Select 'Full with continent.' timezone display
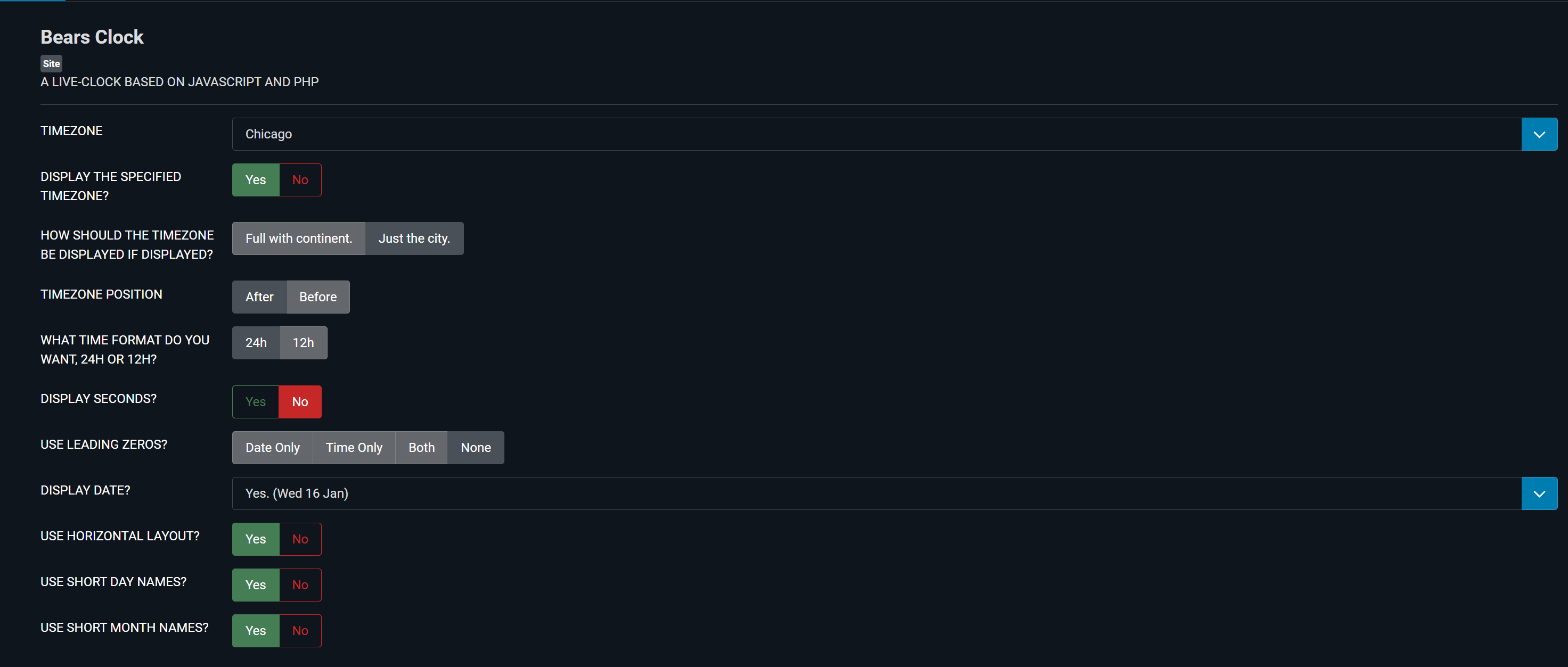Image resolution: width=1568 pixels, height=667 pixels. point(298,238)
